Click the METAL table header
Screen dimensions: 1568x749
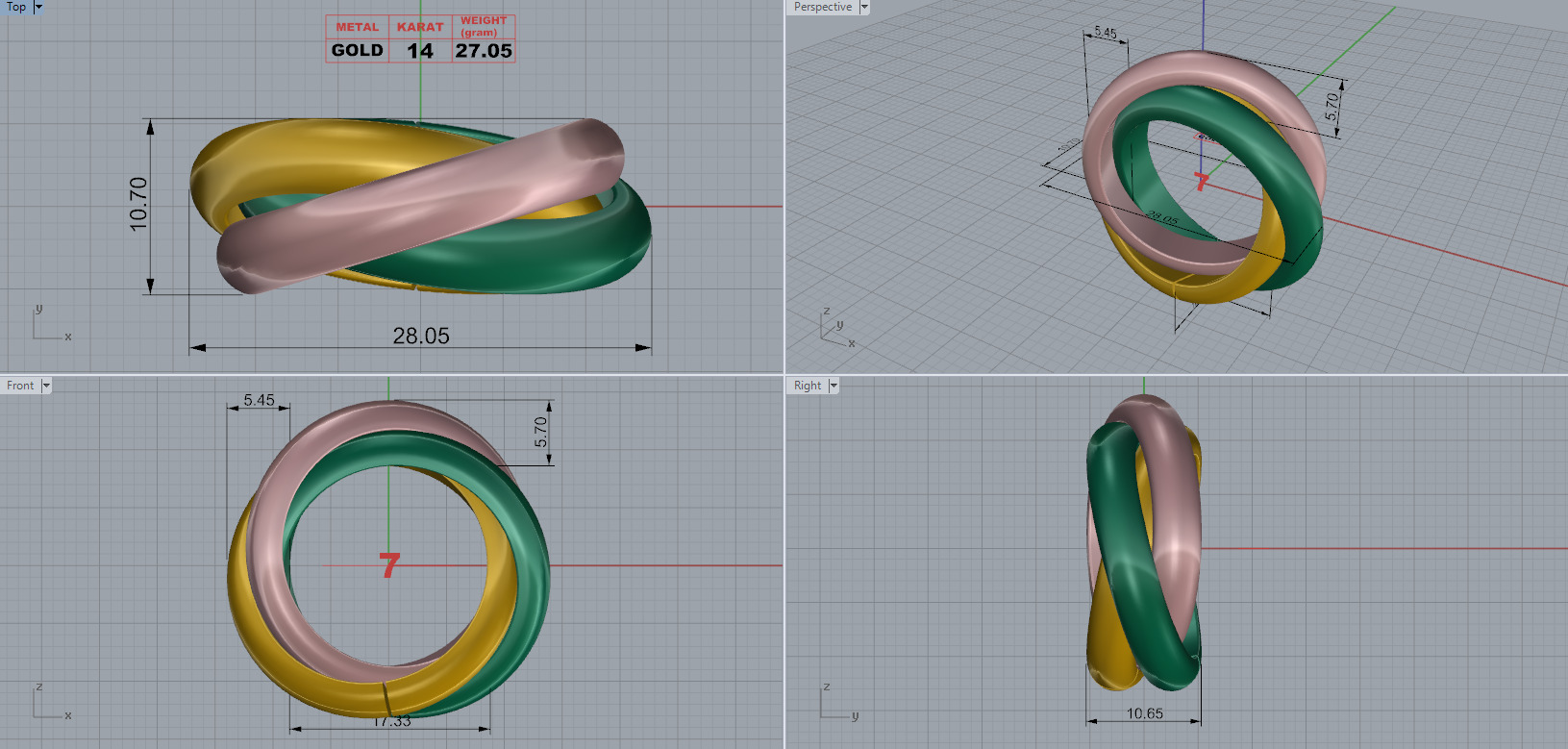[x=358, y=27]
